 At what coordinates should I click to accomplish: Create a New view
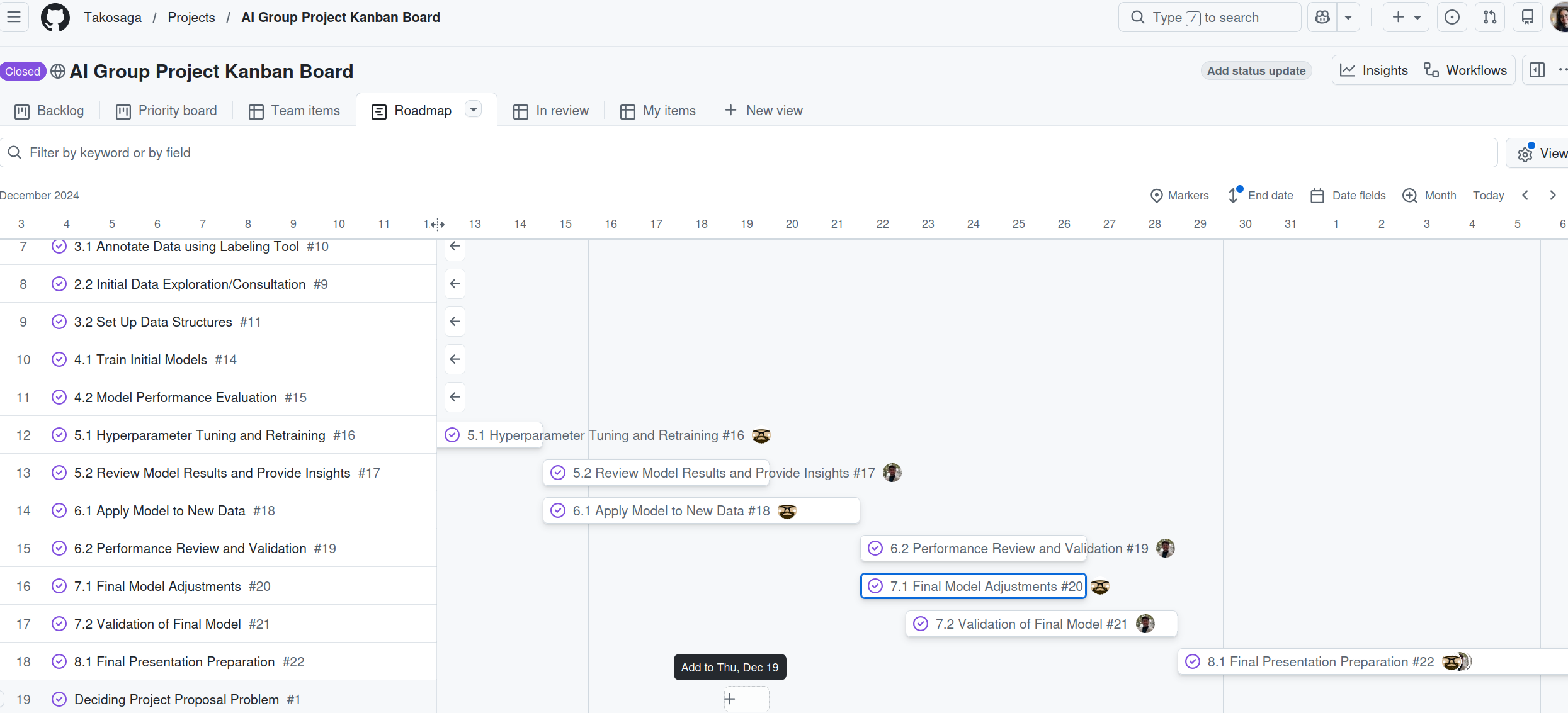[x=764, y=111]
